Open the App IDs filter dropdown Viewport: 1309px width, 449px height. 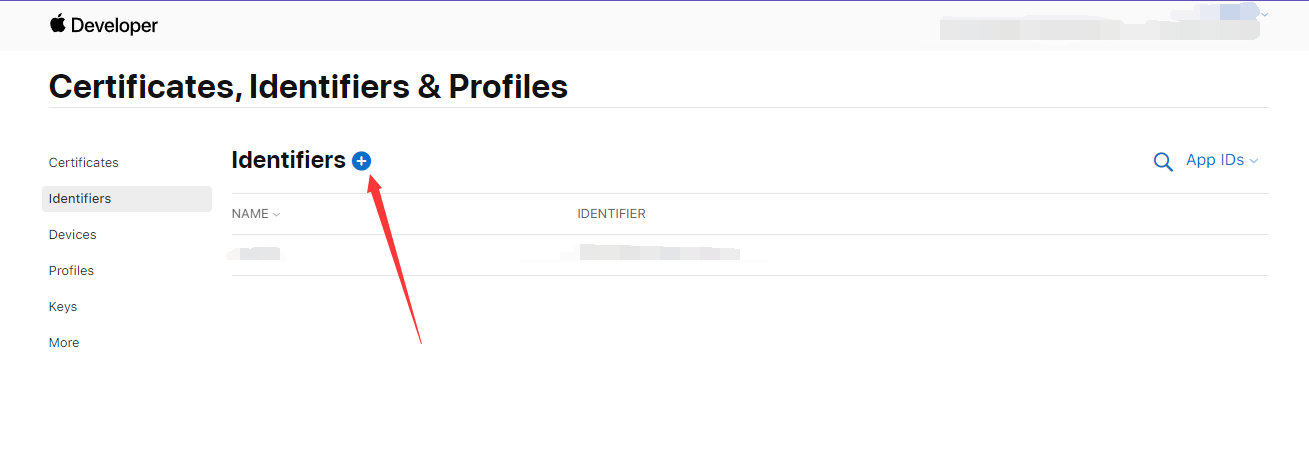coord(1221,161)
